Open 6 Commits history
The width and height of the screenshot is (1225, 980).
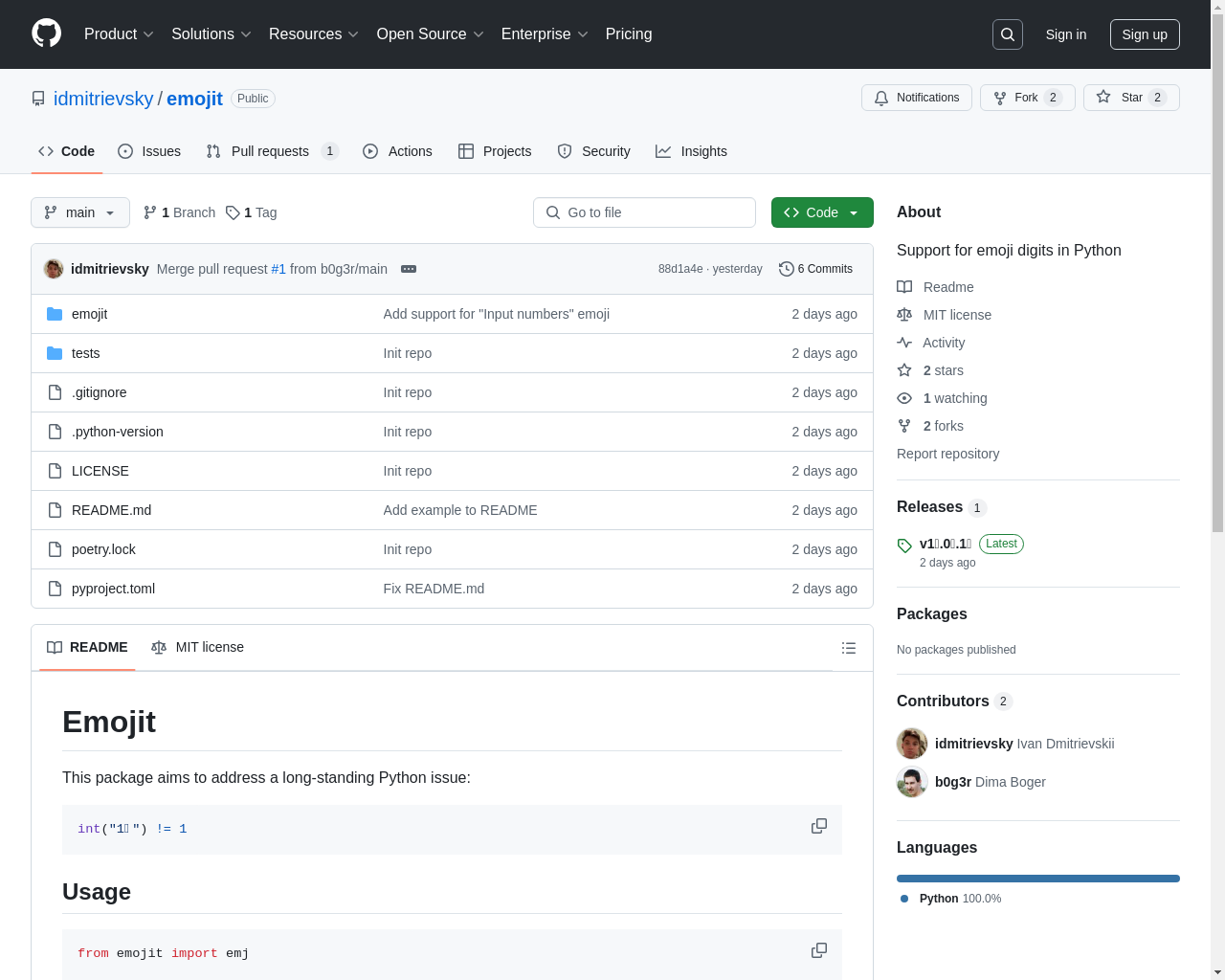pos(815,269)
